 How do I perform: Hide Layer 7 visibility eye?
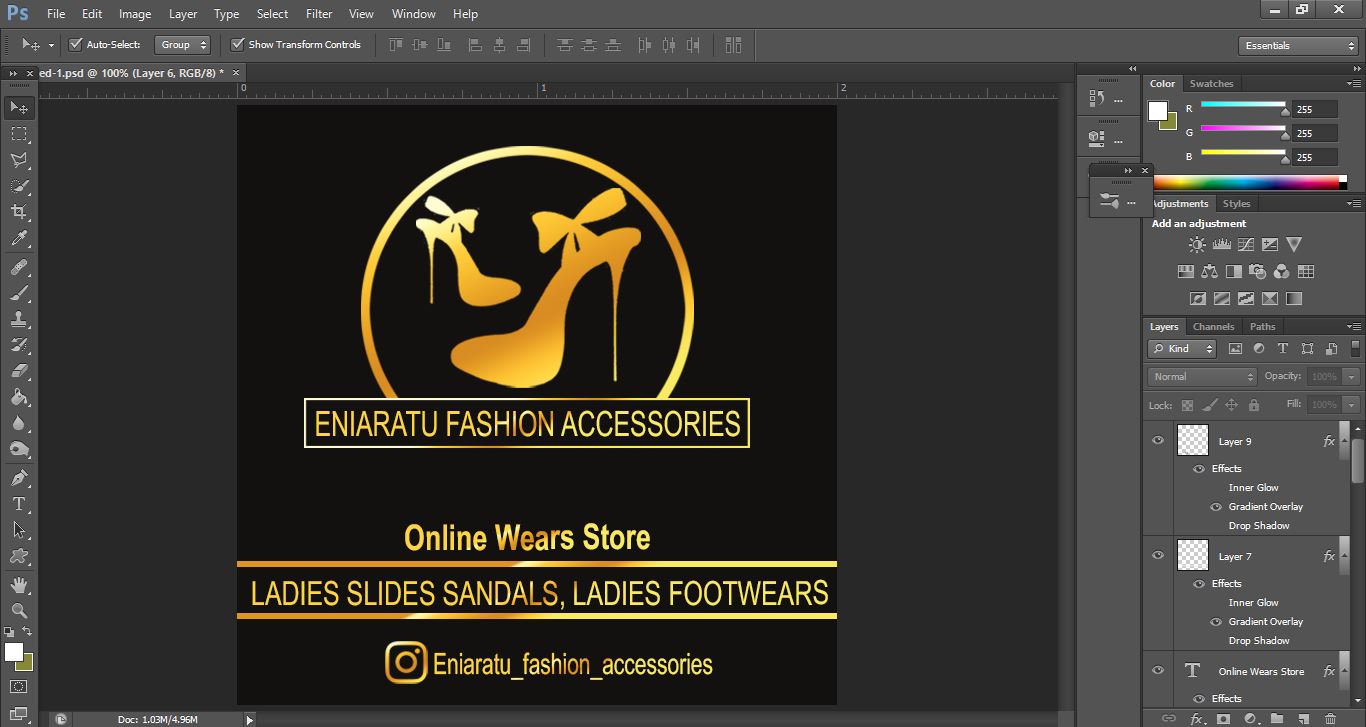1158,555
